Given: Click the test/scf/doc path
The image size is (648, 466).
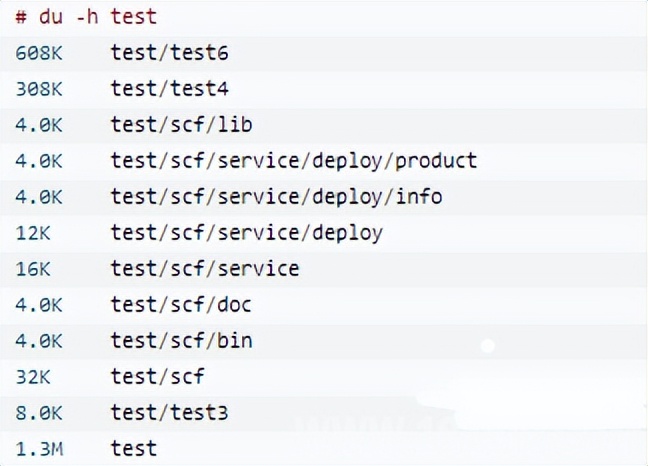Looking at the screenshot, I should pos(181,304).
